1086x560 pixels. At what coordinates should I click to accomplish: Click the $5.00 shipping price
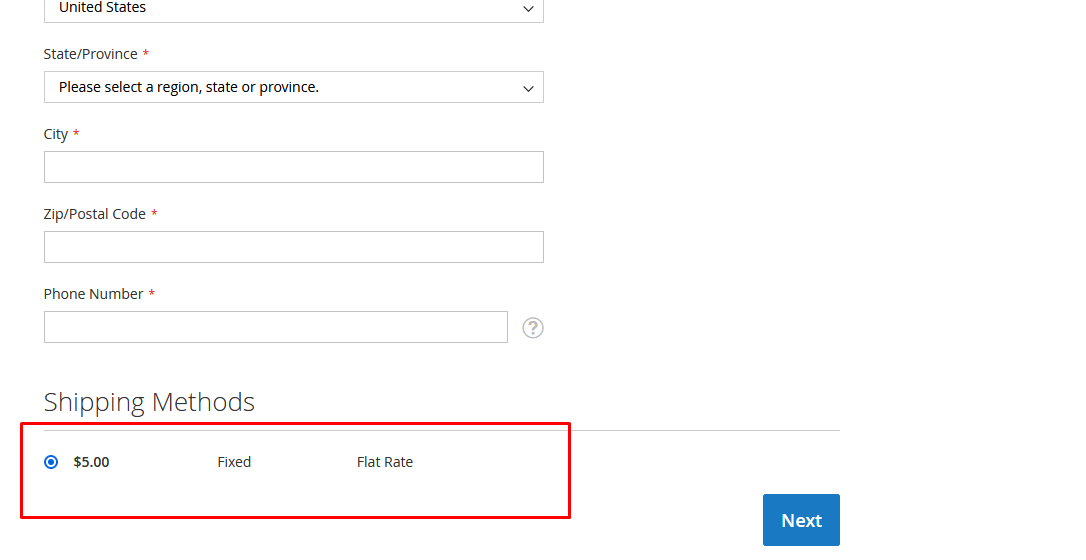pyautogui.click(x=92, y=462)
